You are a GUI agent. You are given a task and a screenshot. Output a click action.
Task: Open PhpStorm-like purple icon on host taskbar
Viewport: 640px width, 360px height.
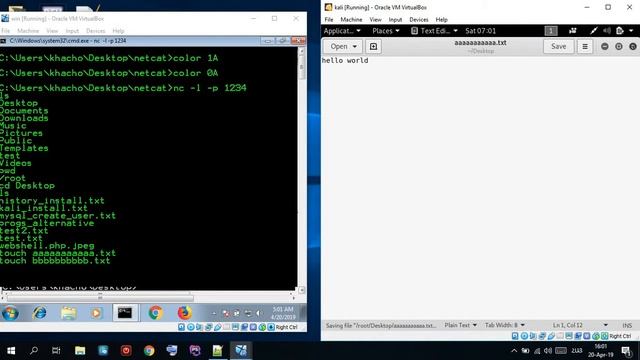point(195,351)
